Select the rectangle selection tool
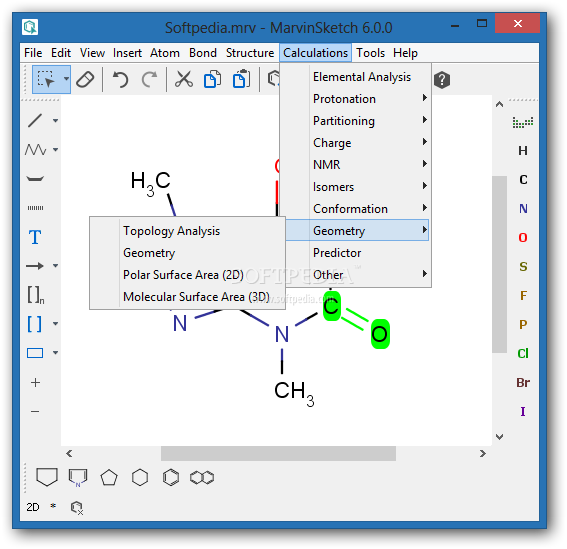Viewport: 567px width, 549px height. coord(46,79)
